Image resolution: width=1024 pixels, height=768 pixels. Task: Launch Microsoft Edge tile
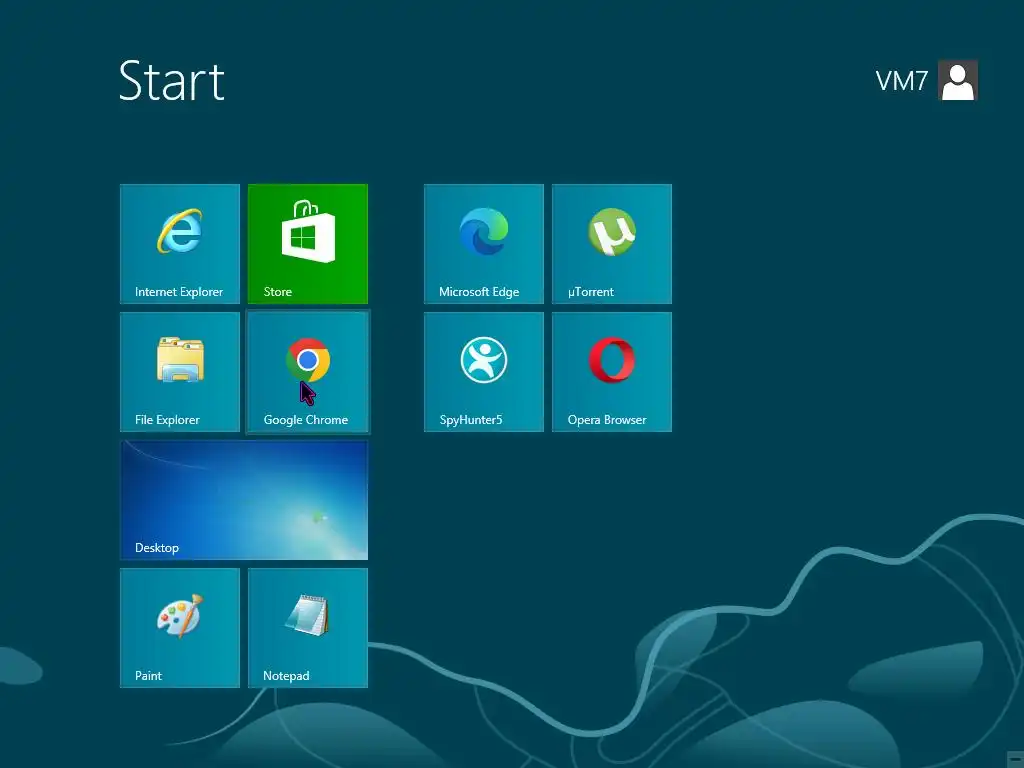click(483, 244)
